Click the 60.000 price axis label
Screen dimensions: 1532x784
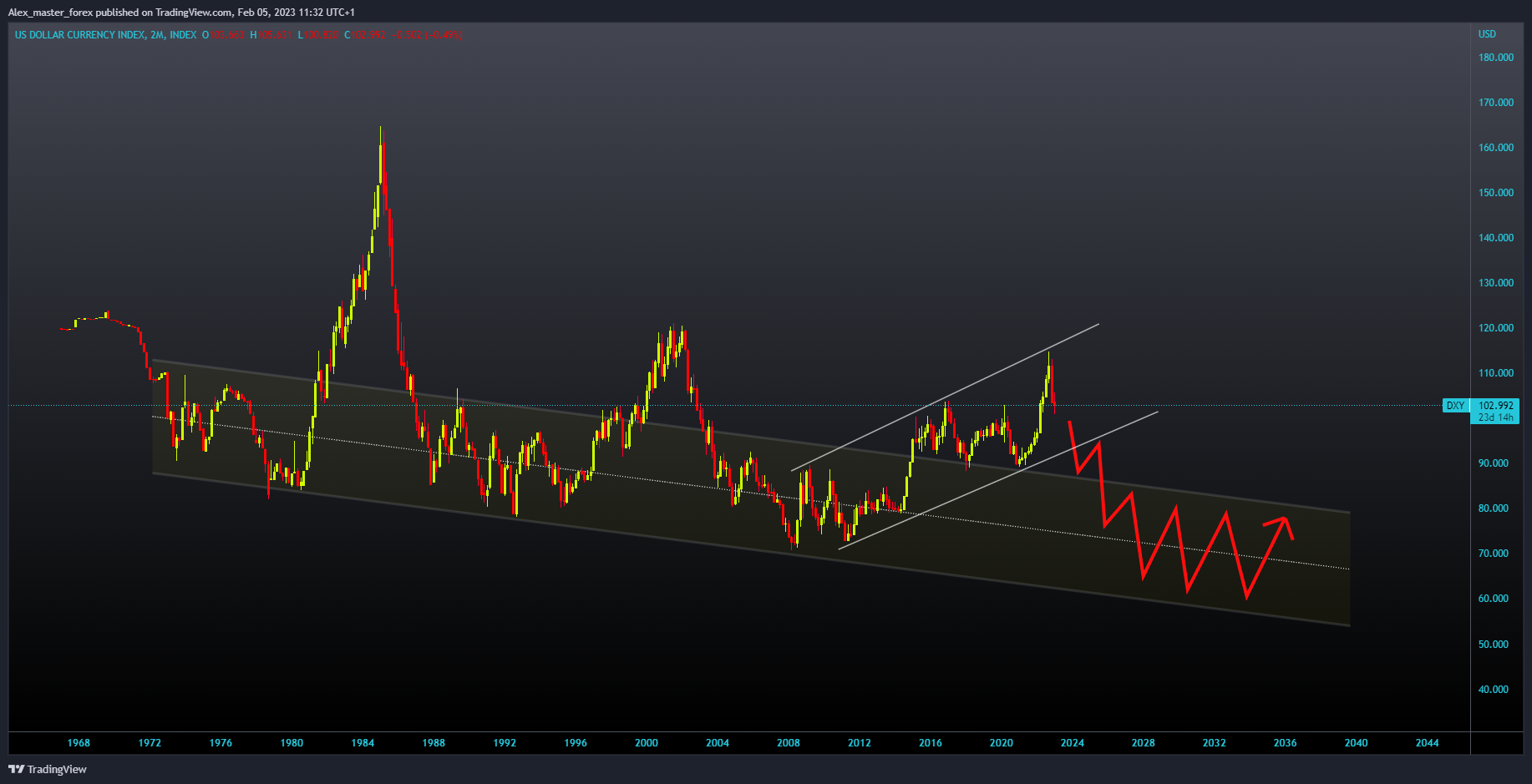pos(1493,599)
